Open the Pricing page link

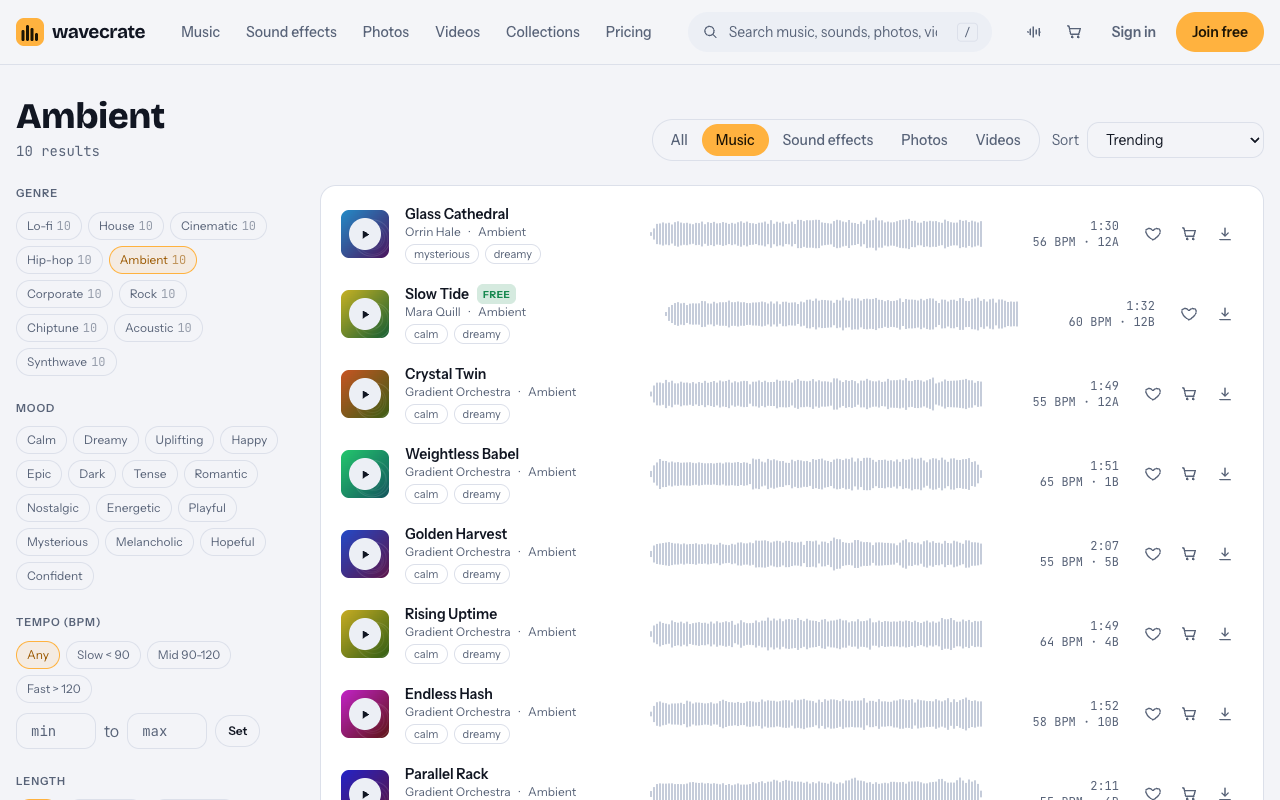[628, 32]
